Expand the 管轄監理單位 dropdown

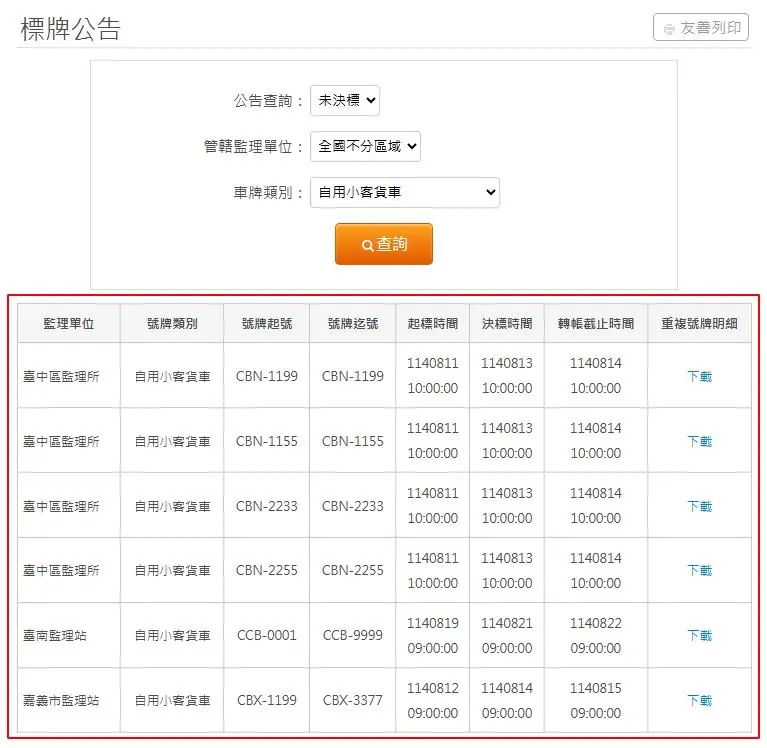click(365, 146)
